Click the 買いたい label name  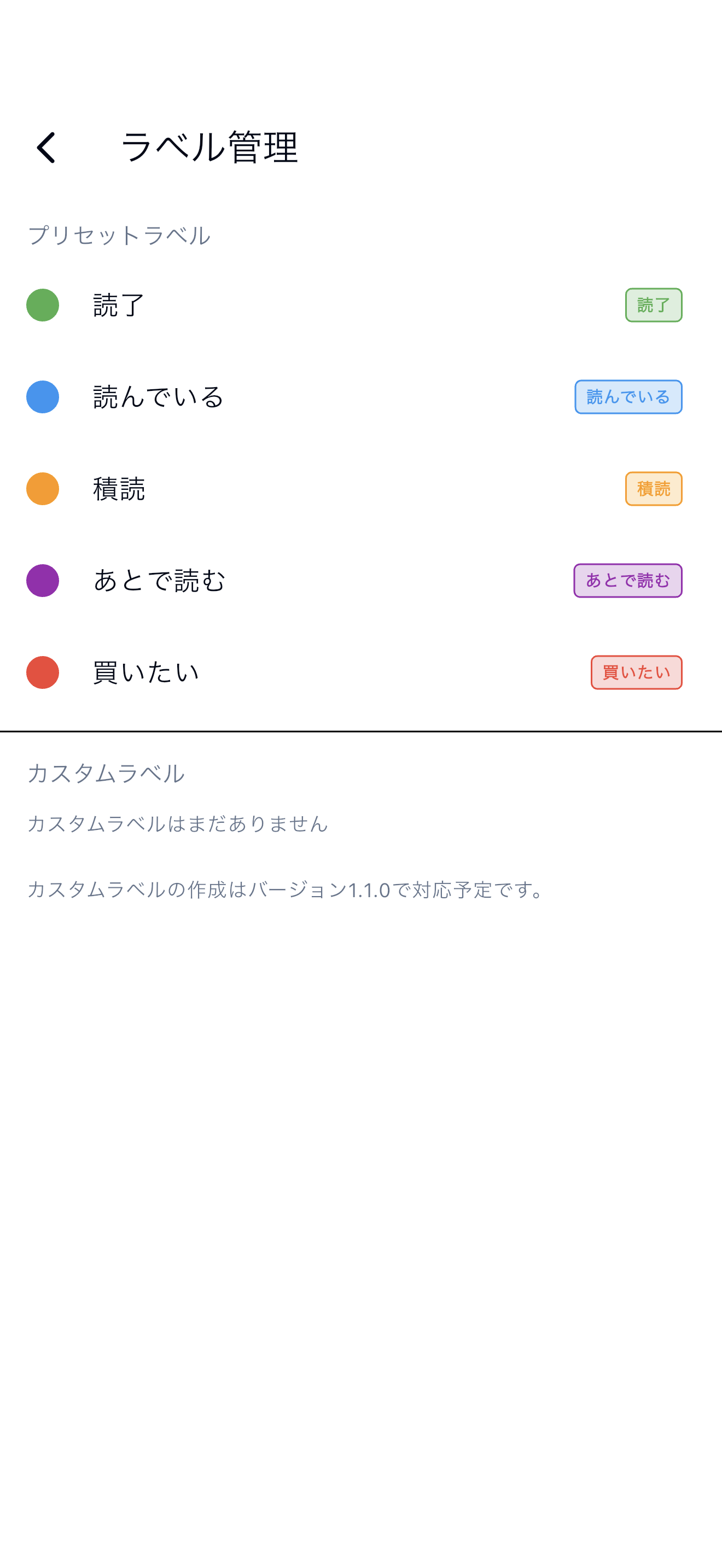point(146,672)
